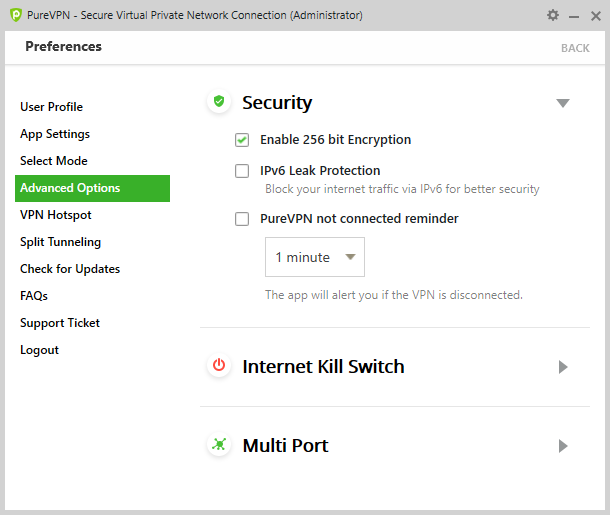
Task: Open Support Ticket page
Action: tap(60, 323)
